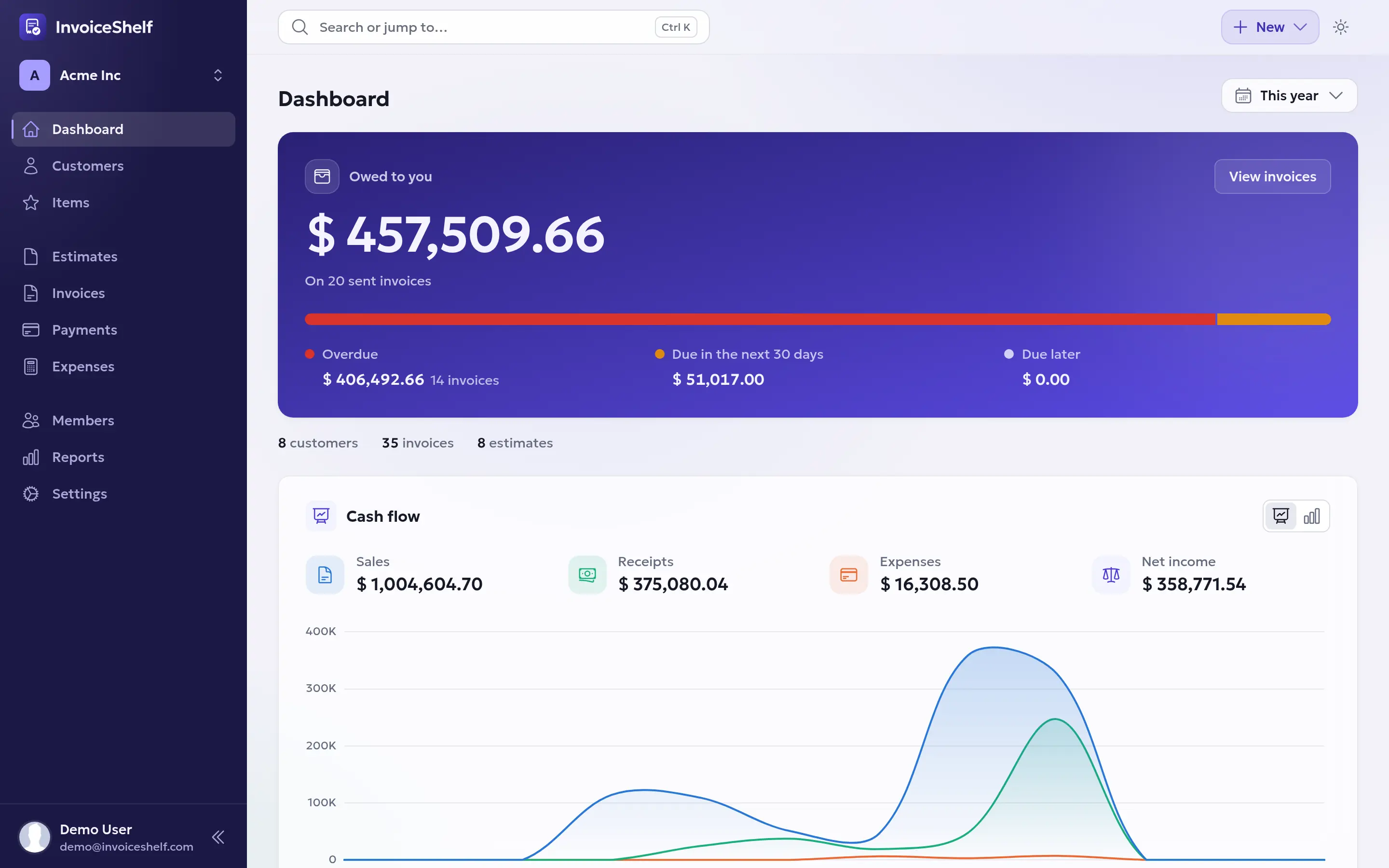Click the 8 estimates link
The width and height of the screenshot is (1389, 868).
tap(515, 443)
